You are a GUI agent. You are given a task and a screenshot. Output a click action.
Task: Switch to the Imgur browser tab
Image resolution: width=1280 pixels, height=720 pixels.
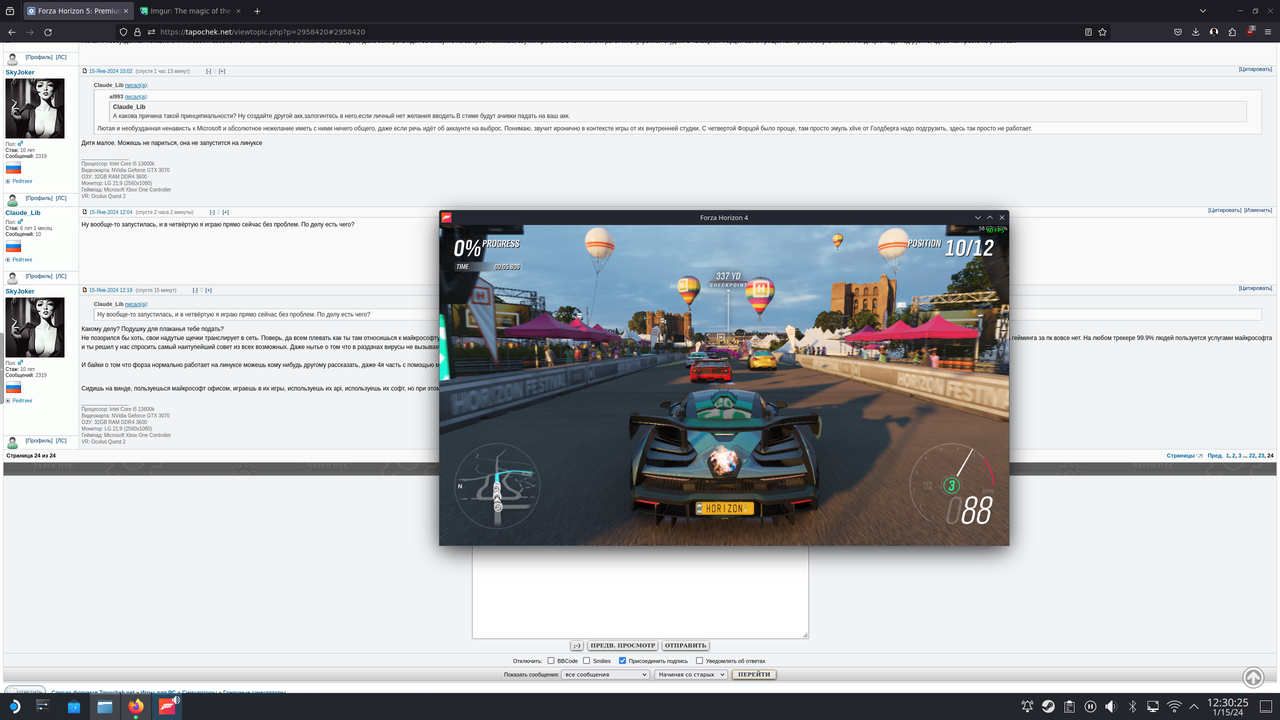click(x=188, y=11)
